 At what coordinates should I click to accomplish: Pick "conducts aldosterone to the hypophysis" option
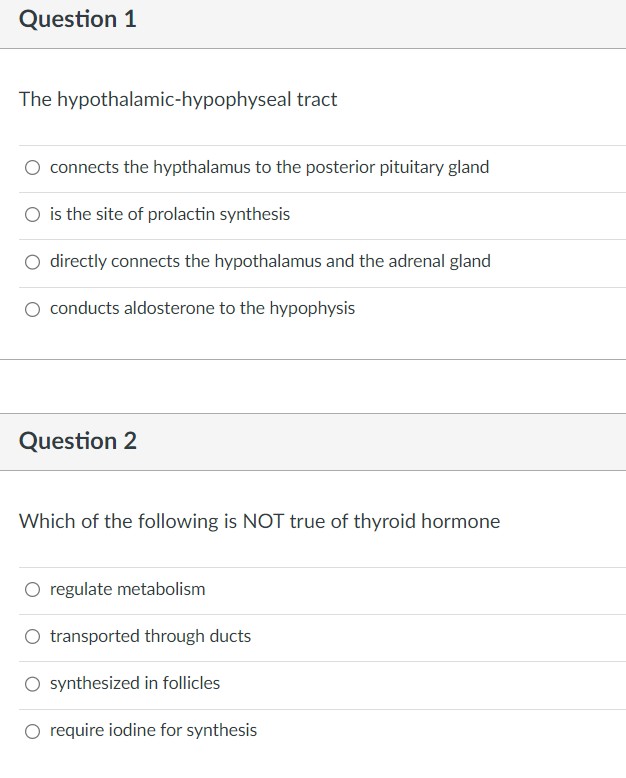(x=32, y=309)
